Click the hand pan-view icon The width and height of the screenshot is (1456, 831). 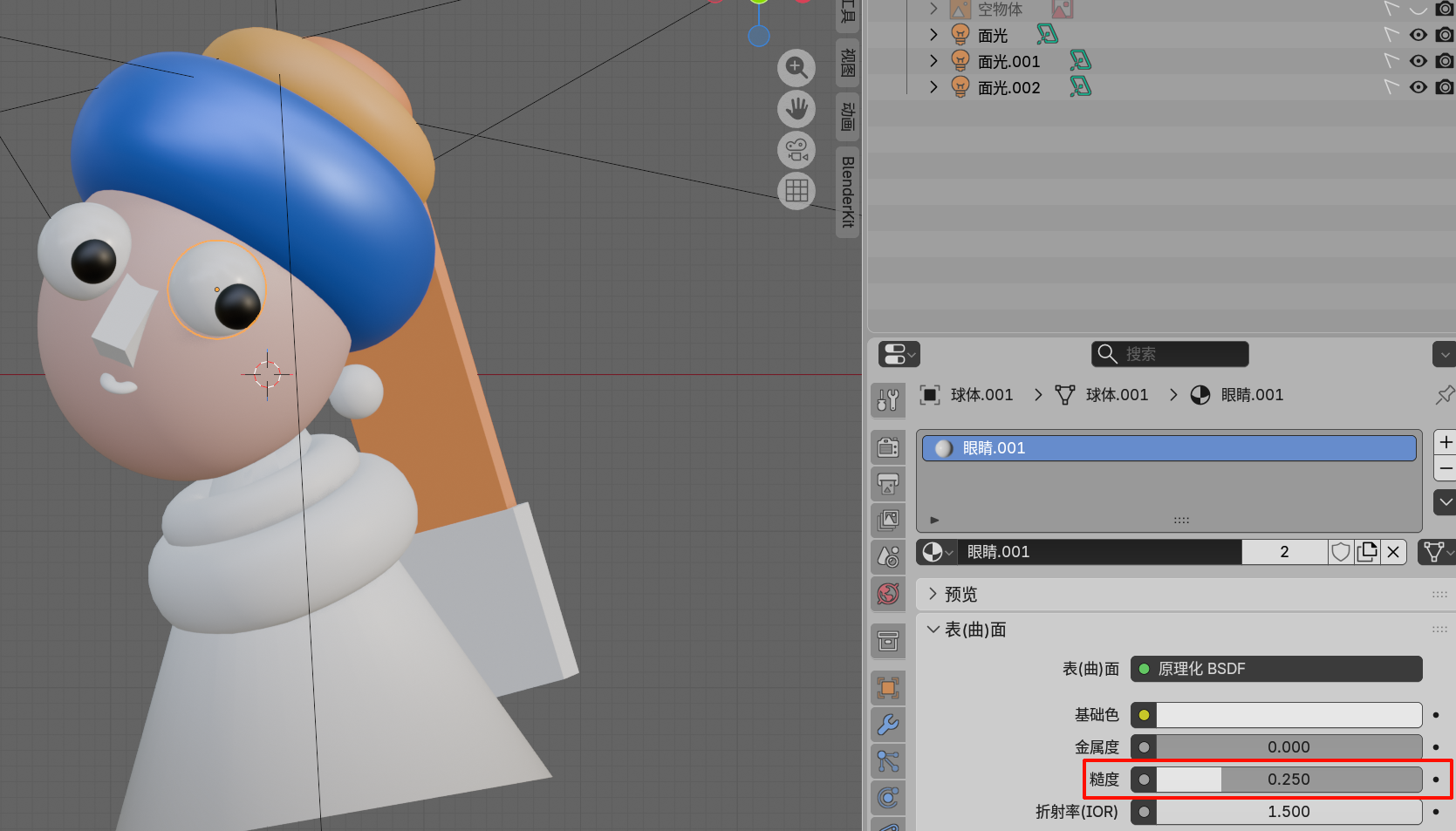click(x=796, y=108)
